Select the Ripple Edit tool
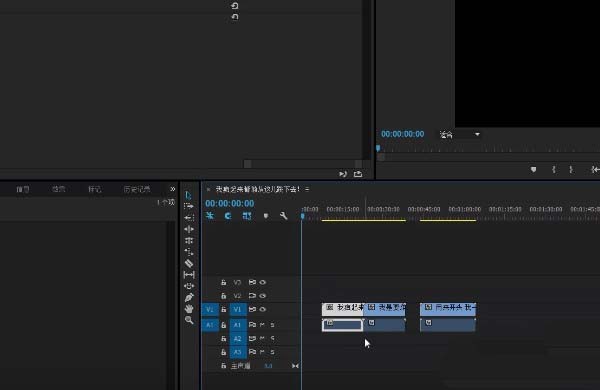This screenshot has height=390, width=600. [x=189, y=229]
